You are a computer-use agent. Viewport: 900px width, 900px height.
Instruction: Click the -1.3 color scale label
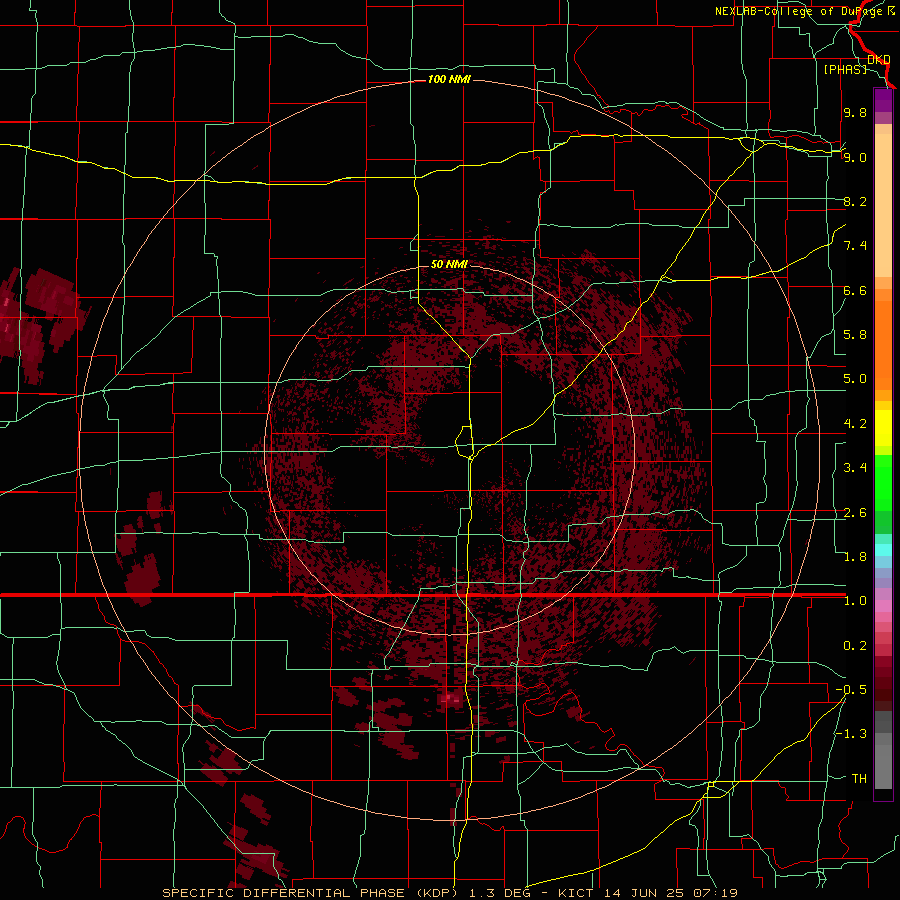pyautogui.click(x=851, y=734)
